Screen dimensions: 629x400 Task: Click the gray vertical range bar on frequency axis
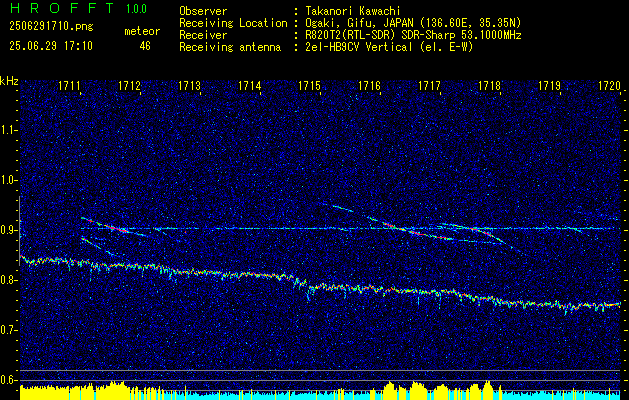(19, 231)
